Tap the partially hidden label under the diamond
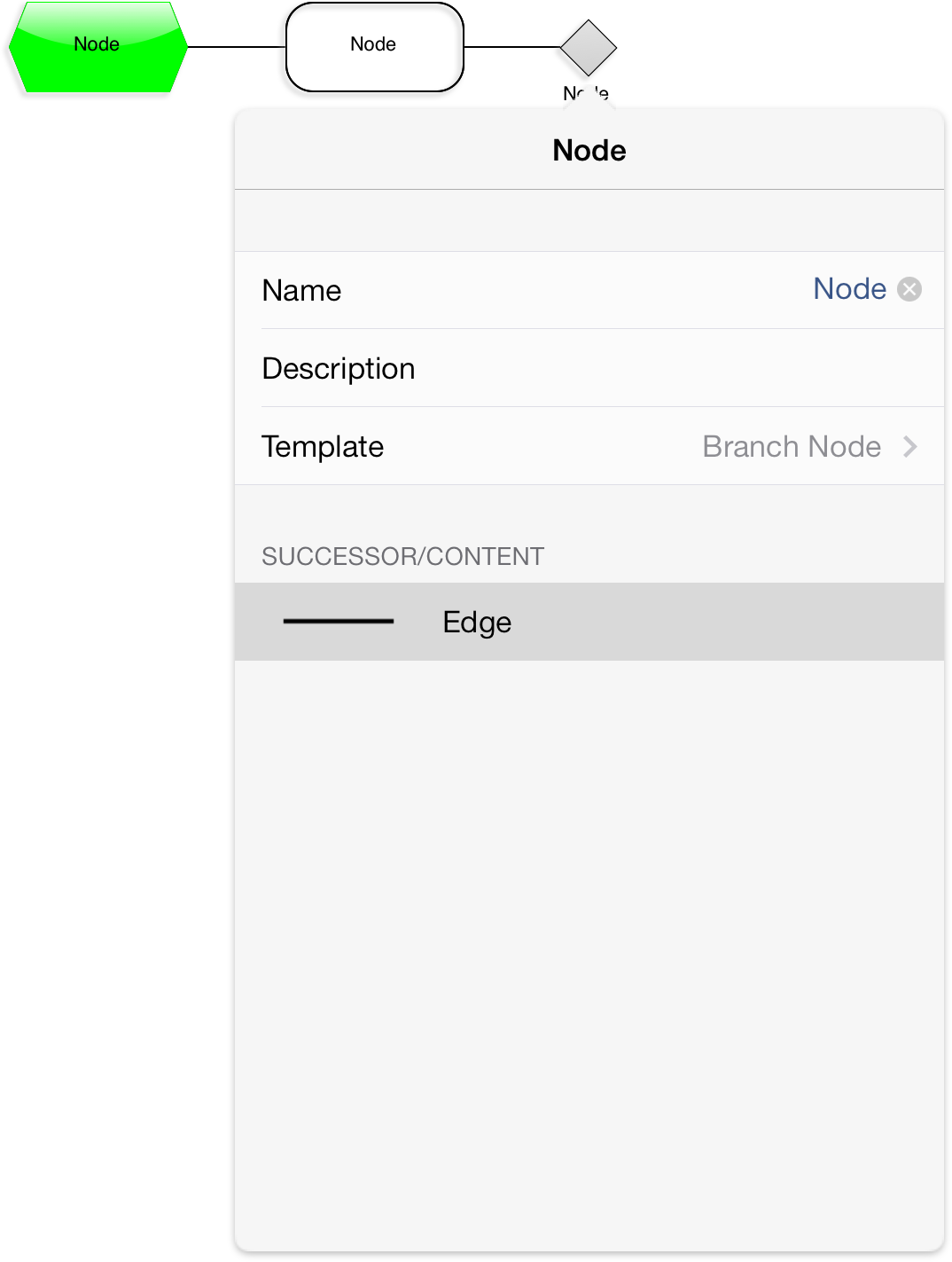 coord(586,93)
